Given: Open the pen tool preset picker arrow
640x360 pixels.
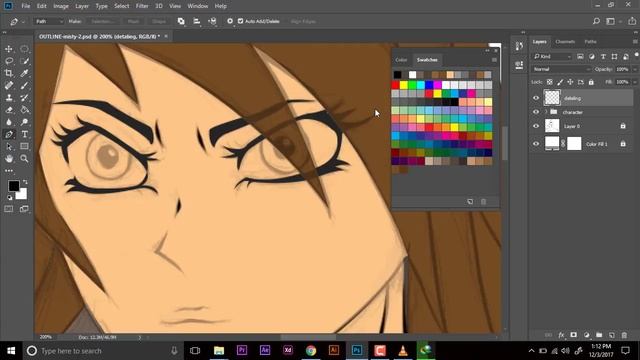Looking at the screenshot, I should 23,21.
